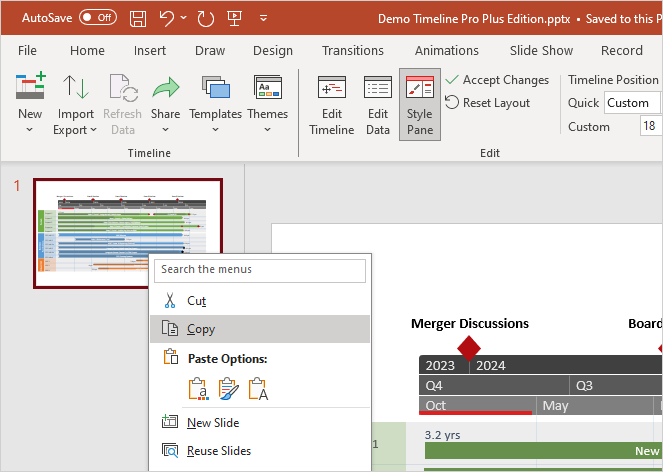
Task: Switch to the Home tab
Action: [x=87, y=51]
